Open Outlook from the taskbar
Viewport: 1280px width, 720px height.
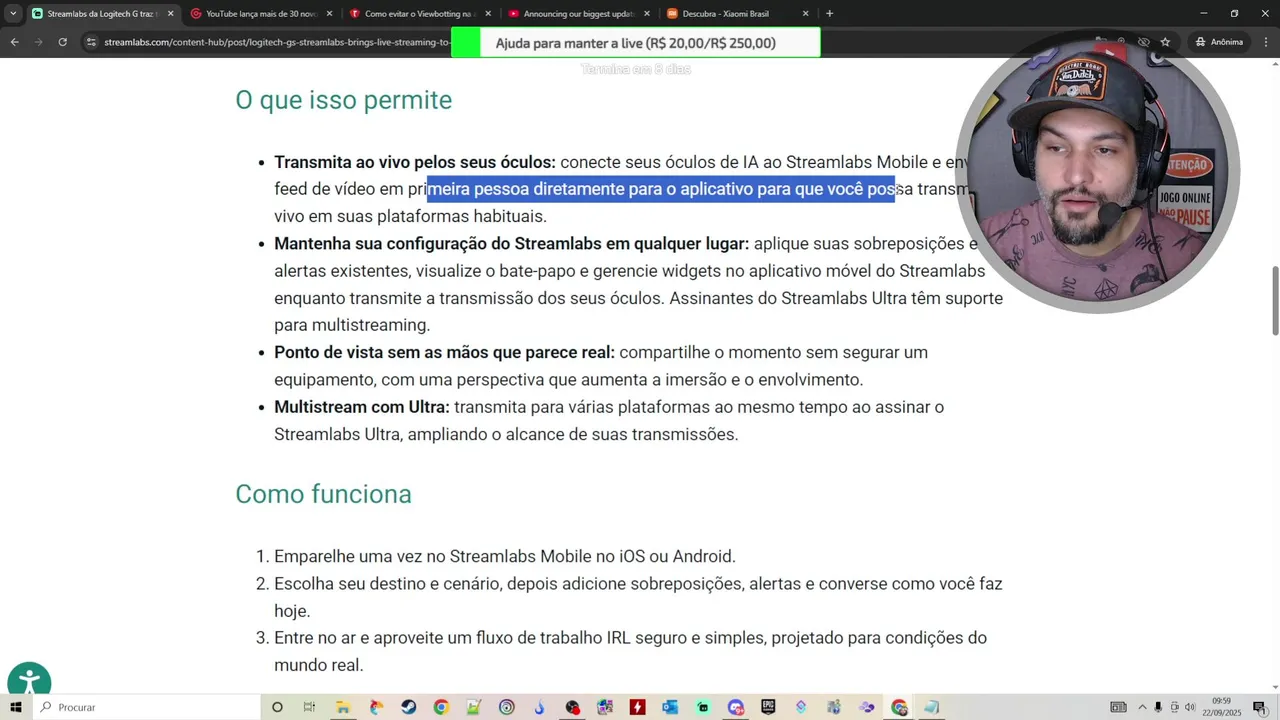[670, 707]
